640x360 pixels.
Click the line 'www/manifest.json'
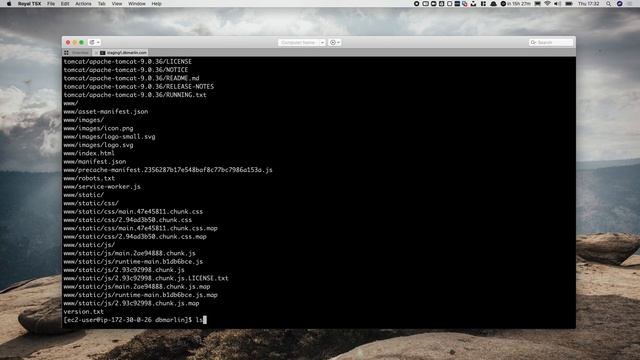(x=95, y=162)
